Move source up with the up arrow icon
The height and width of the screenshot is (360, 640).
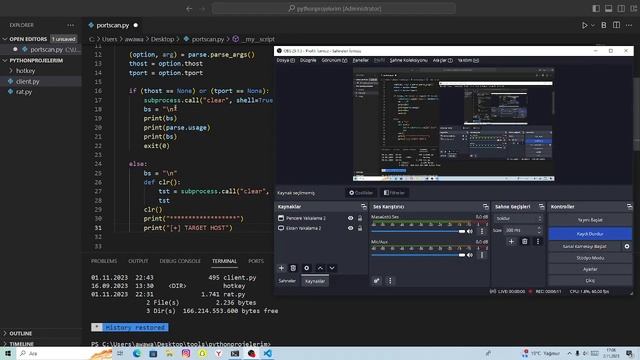coord(320,268)
